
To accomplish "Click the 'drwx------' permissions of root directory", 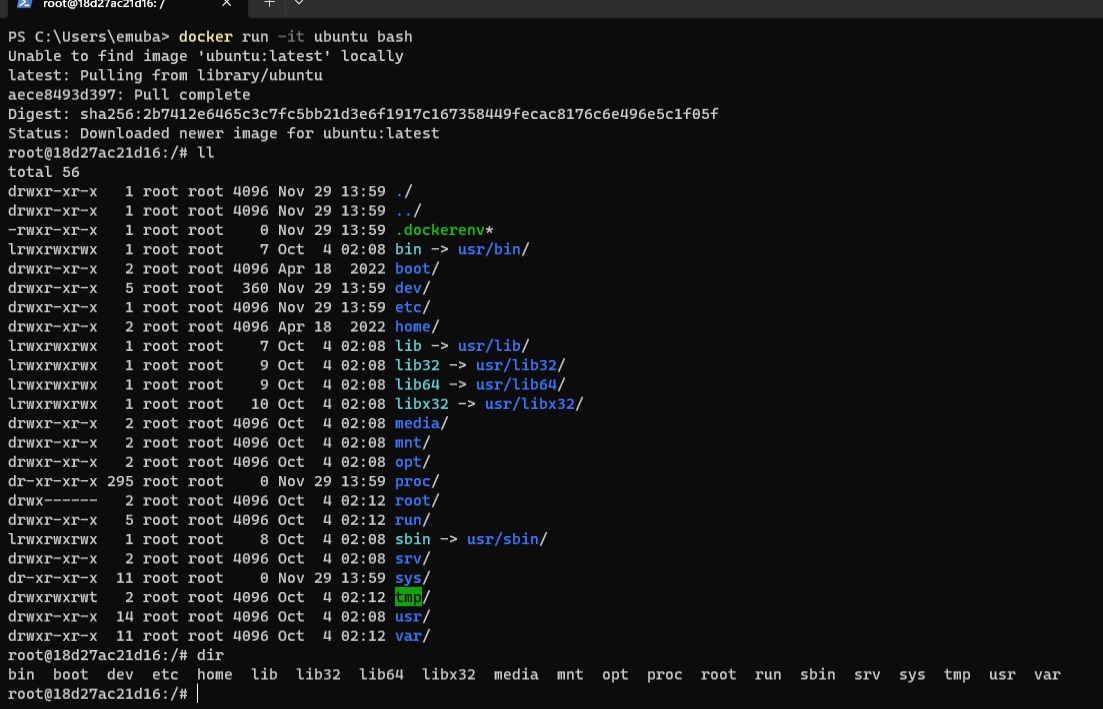I will point(53,501).
